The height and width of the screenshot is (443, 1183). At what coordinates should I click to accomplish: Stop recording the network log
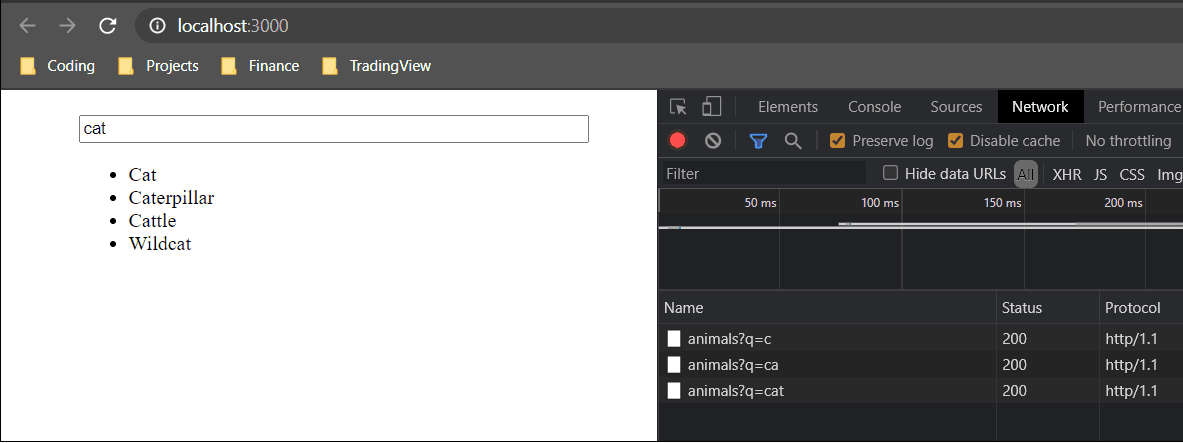[678, 140]
